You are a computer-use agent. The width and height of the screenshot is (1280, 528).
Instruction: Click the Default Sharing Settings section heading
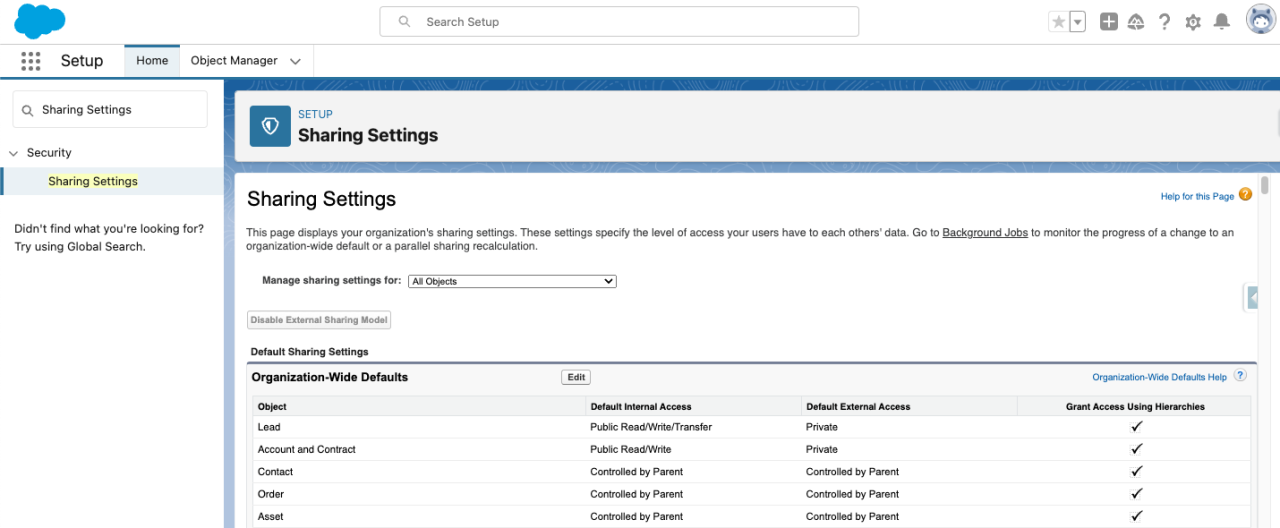click(309, 352)
